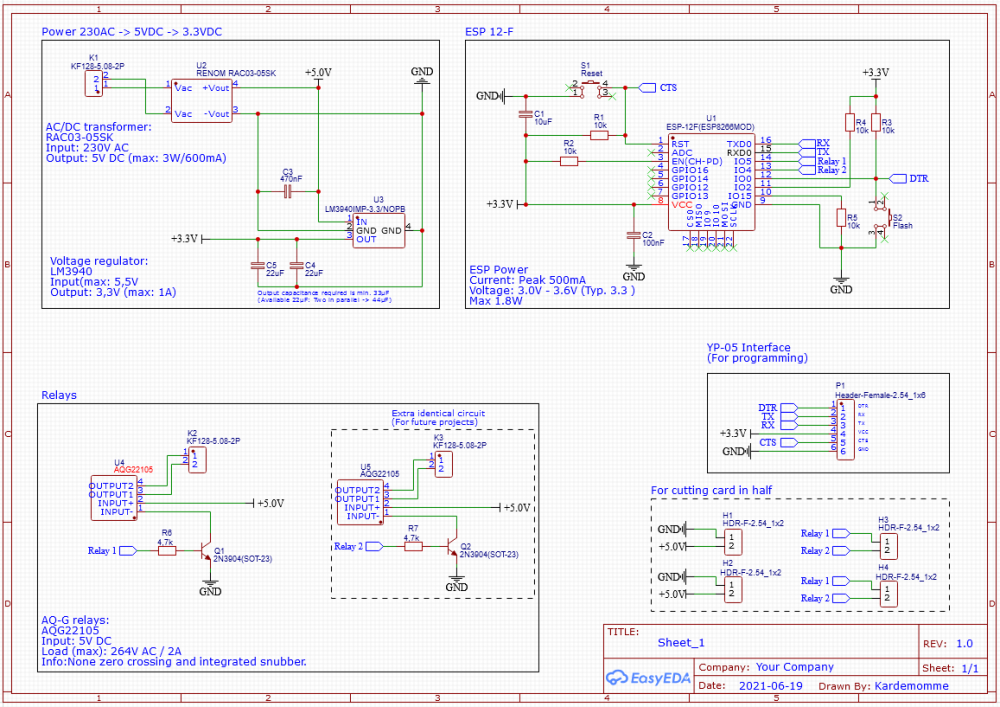The image size is (1000, 707).
Task: Select capacitor C3 470nF symbol
Action: tap(287, 189)
